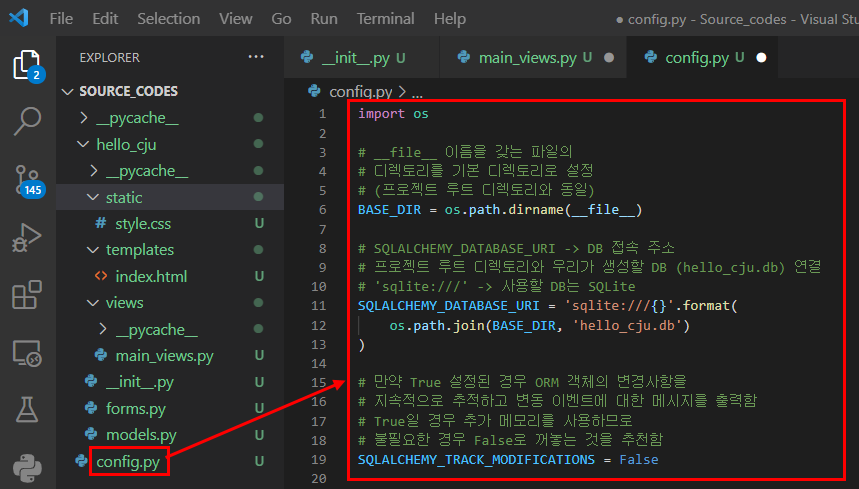Collapse the templates folder
Image resolution: width=859 pixels, height=489 pixels.
[x=93, y=250]
